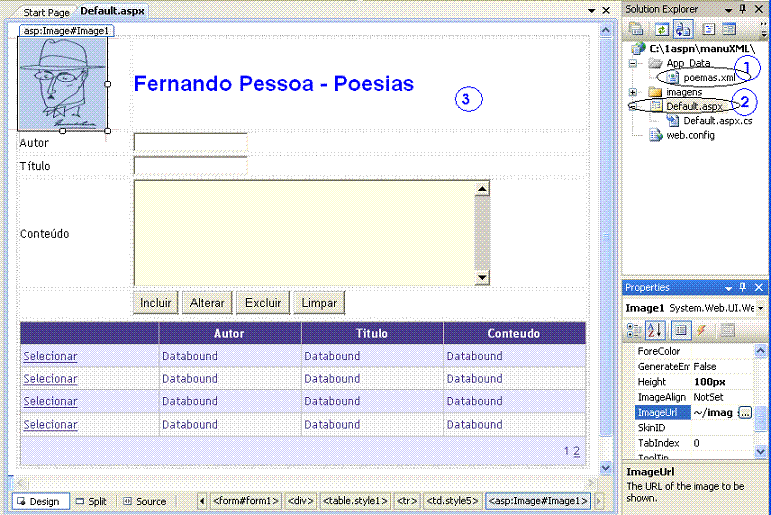The image size is (771, 515).
Task: Click the View Code icon in Solution Explorer
Action: coord(709,30)
